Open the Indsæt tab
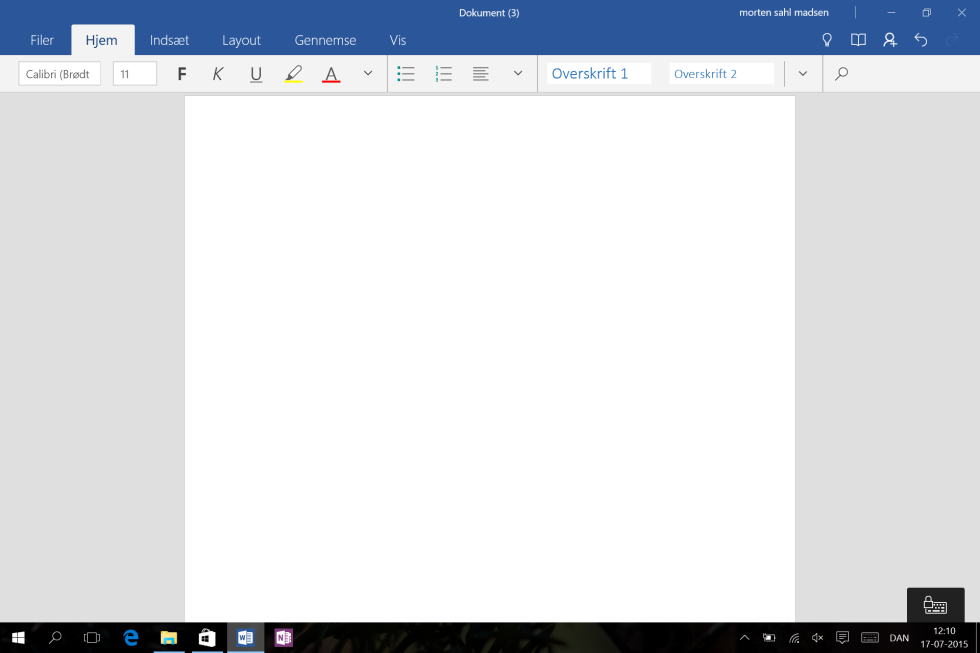The image size is (980, 653). click(x=169, y=40)
